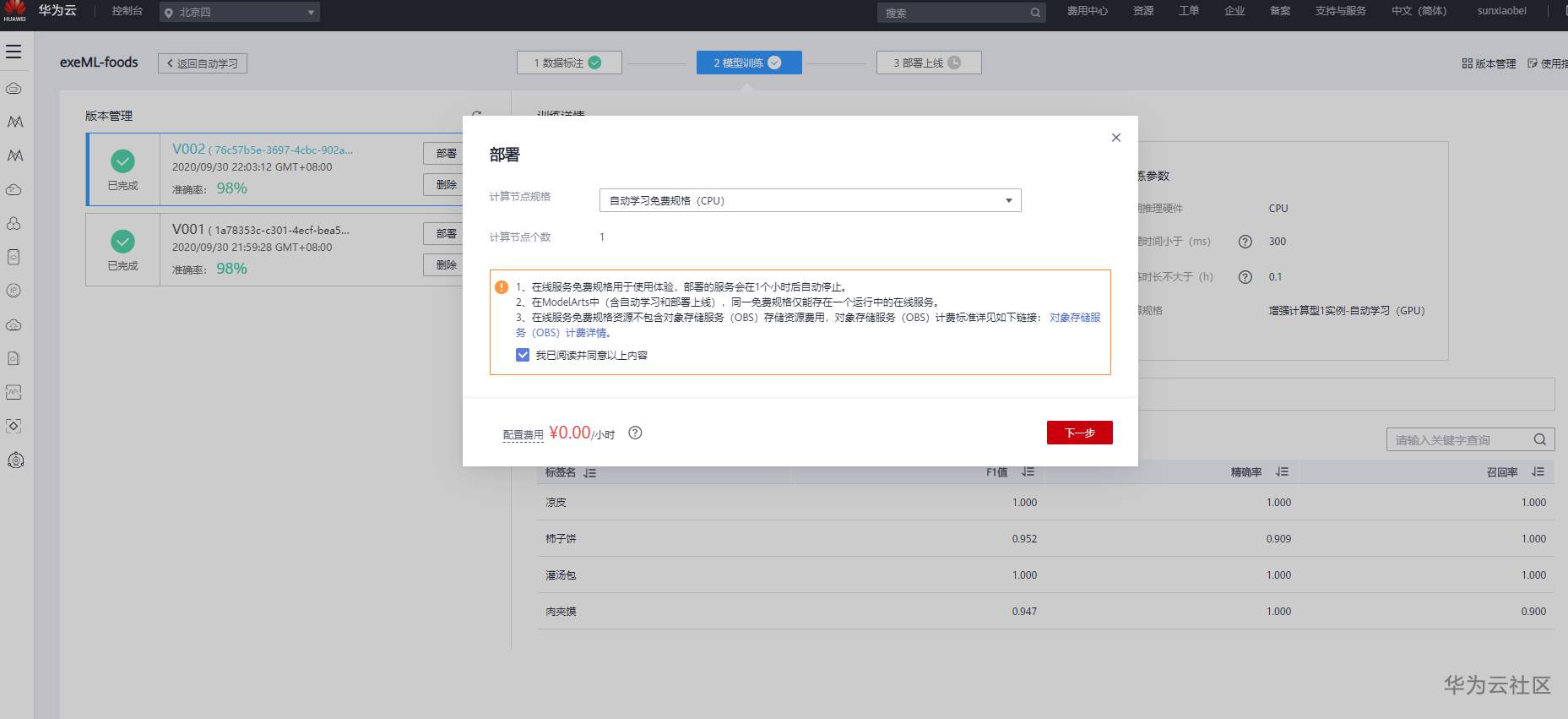Viewport: 1568px width, 719px height.
Task: Open the sunxiaobei account menu
Action: coord(1501,11)
